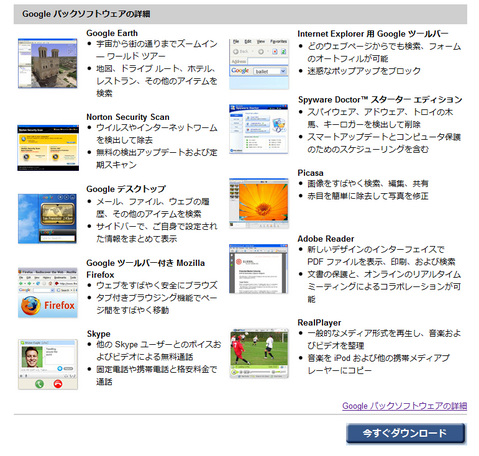The height and width of the screenshot is (456, 479).
Task: Click the bullet ウェブをすばやく安全にブラウズ
Action: [x=157, y=285]
